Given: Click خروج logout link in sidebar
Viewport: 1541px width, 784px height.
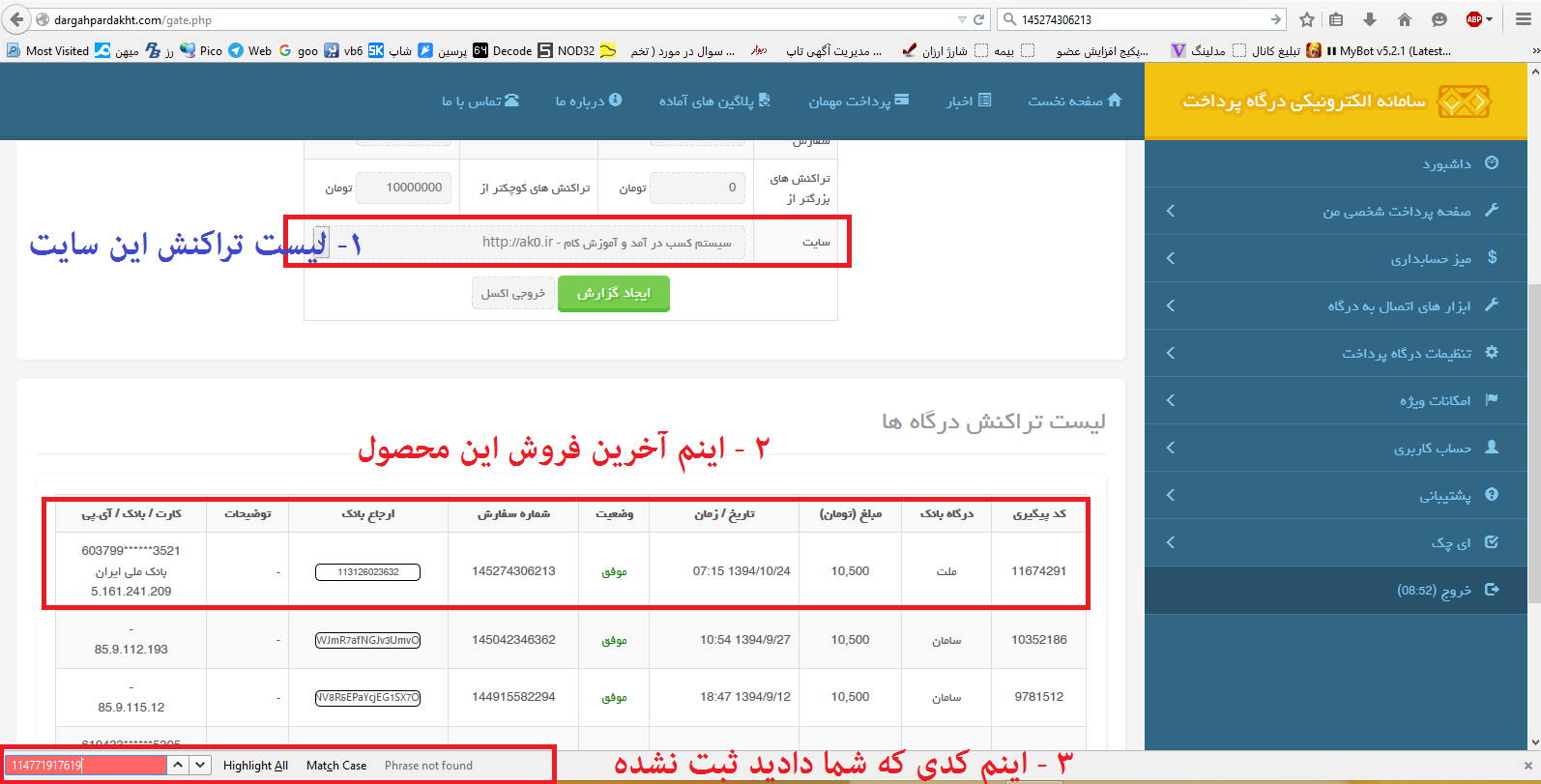Looking at the screenshot, I should [x=1434, y=590].
